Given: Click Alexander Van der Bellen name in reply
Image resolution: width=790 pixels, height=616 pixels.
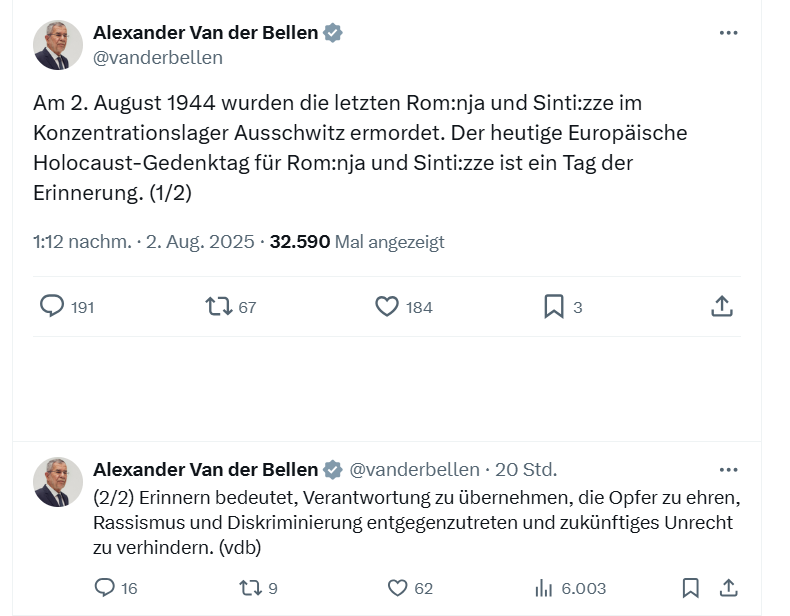Looking at the screenshot, I should [205, 469].
